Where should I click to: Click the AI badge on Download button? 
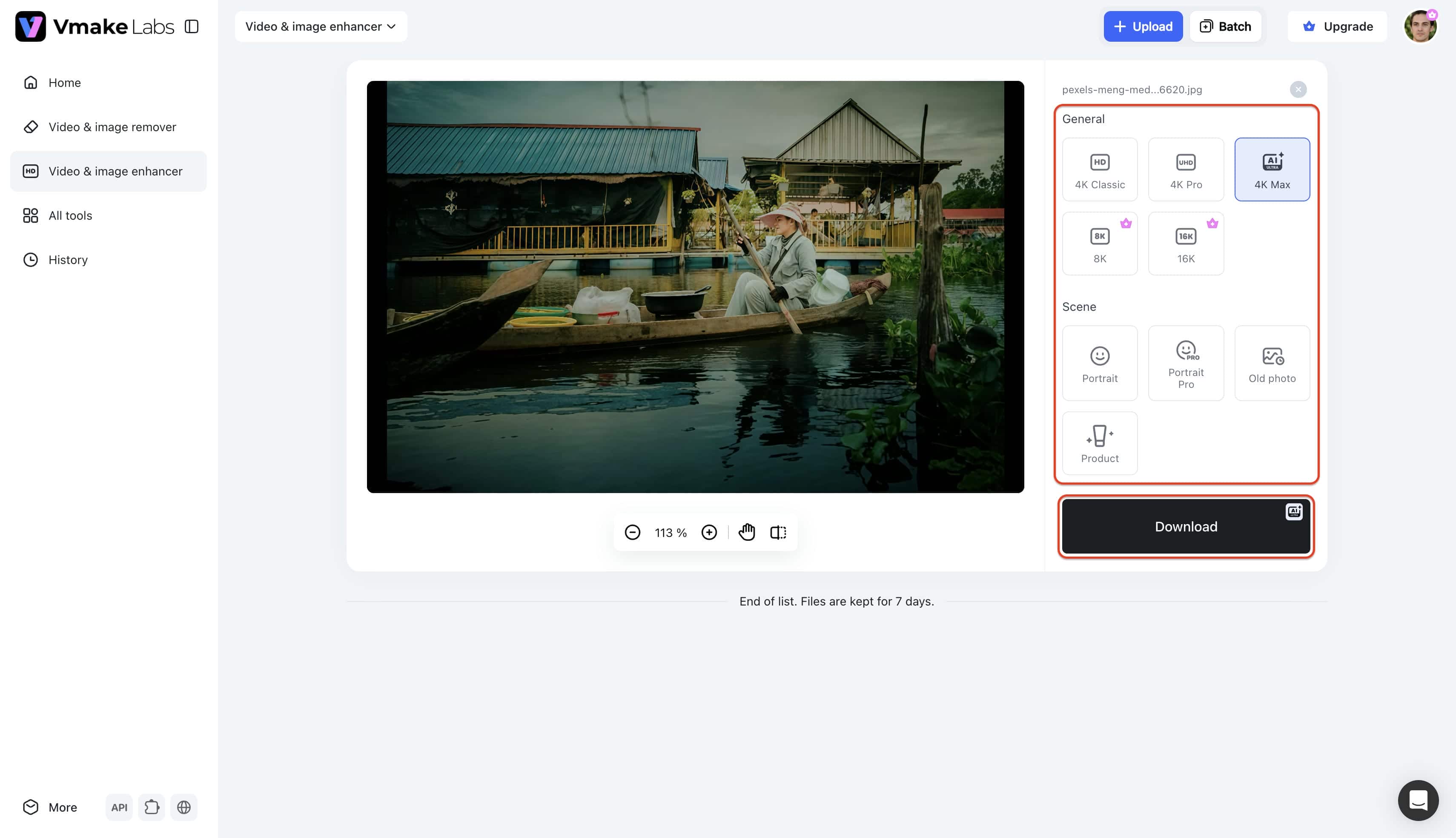click(1294, 511)
